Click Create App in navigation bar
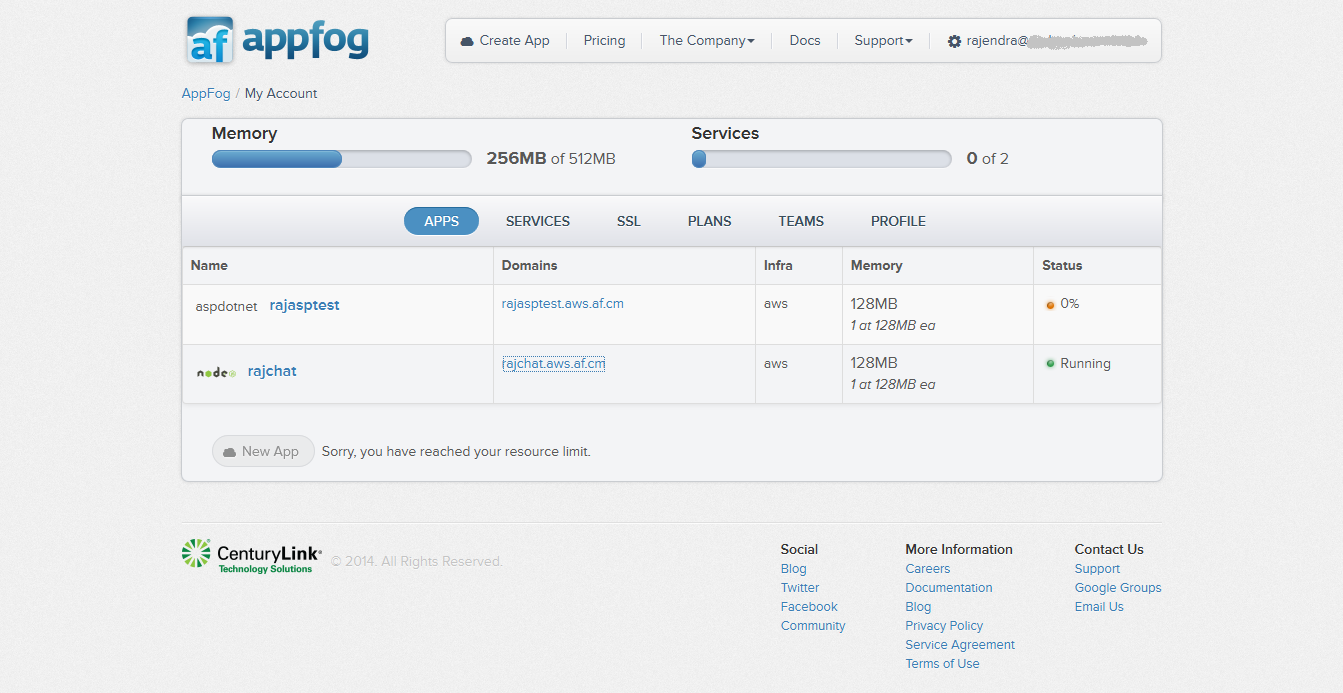Screen dimensions: 1343x693 tap(505, 41)
